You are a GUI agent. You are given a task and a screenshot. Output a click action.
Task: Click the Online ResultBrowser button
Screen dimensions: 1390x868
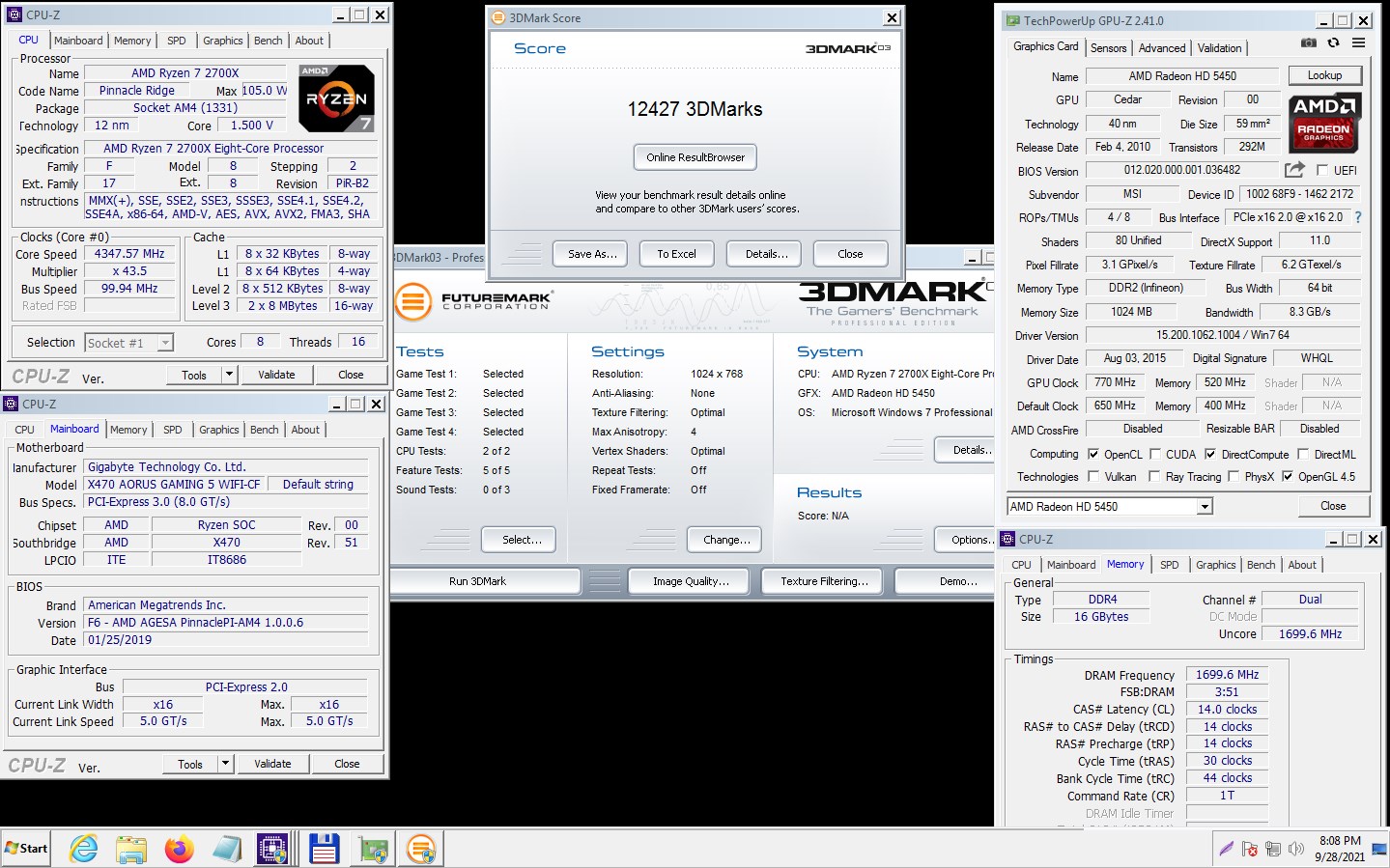pos(695,157)
